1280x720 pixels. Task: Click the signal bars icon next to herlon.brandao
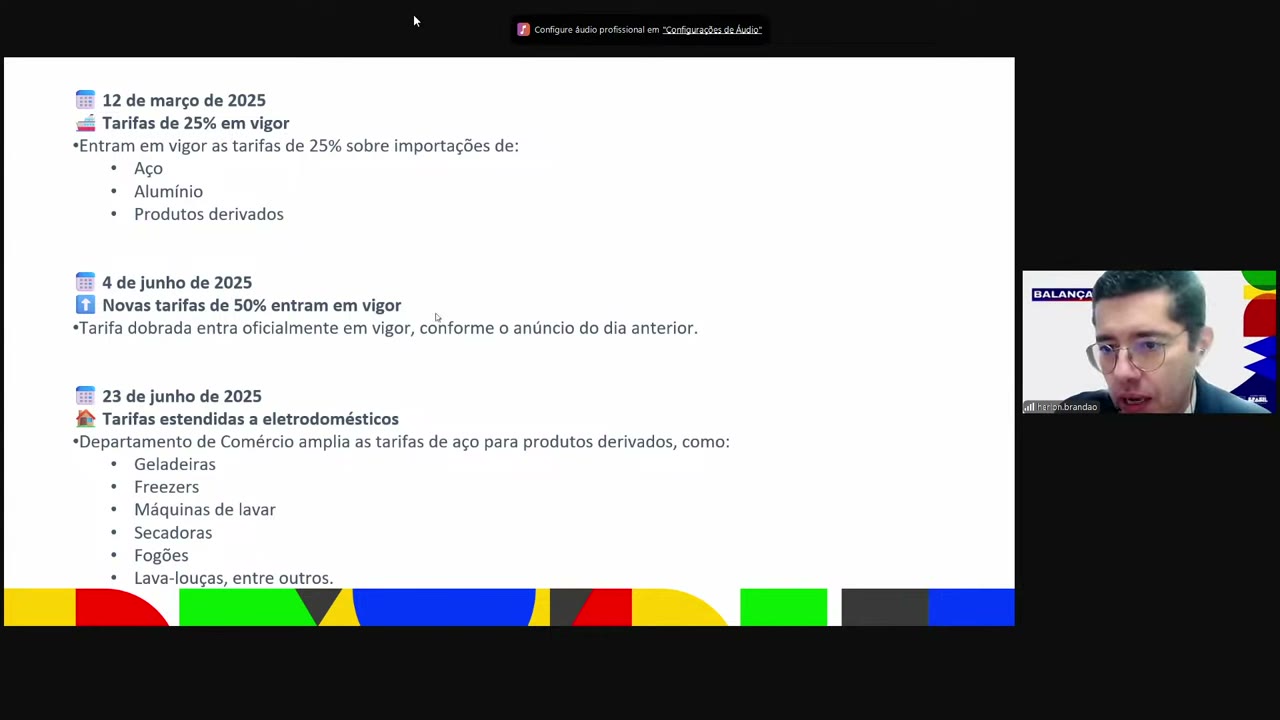coord(1029,407)
